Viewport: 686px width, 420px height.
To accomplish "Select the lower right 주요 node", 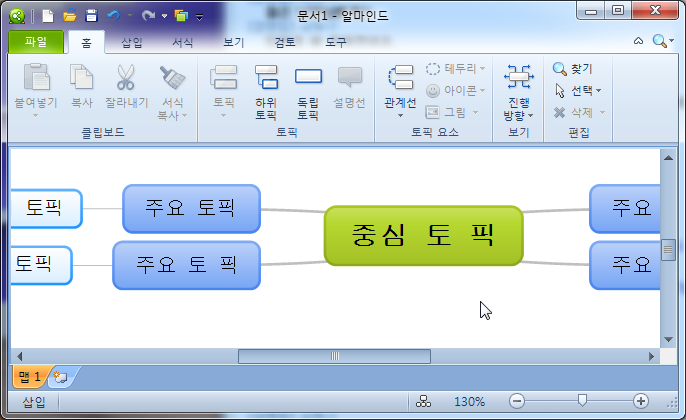I will tap(625, 265).
